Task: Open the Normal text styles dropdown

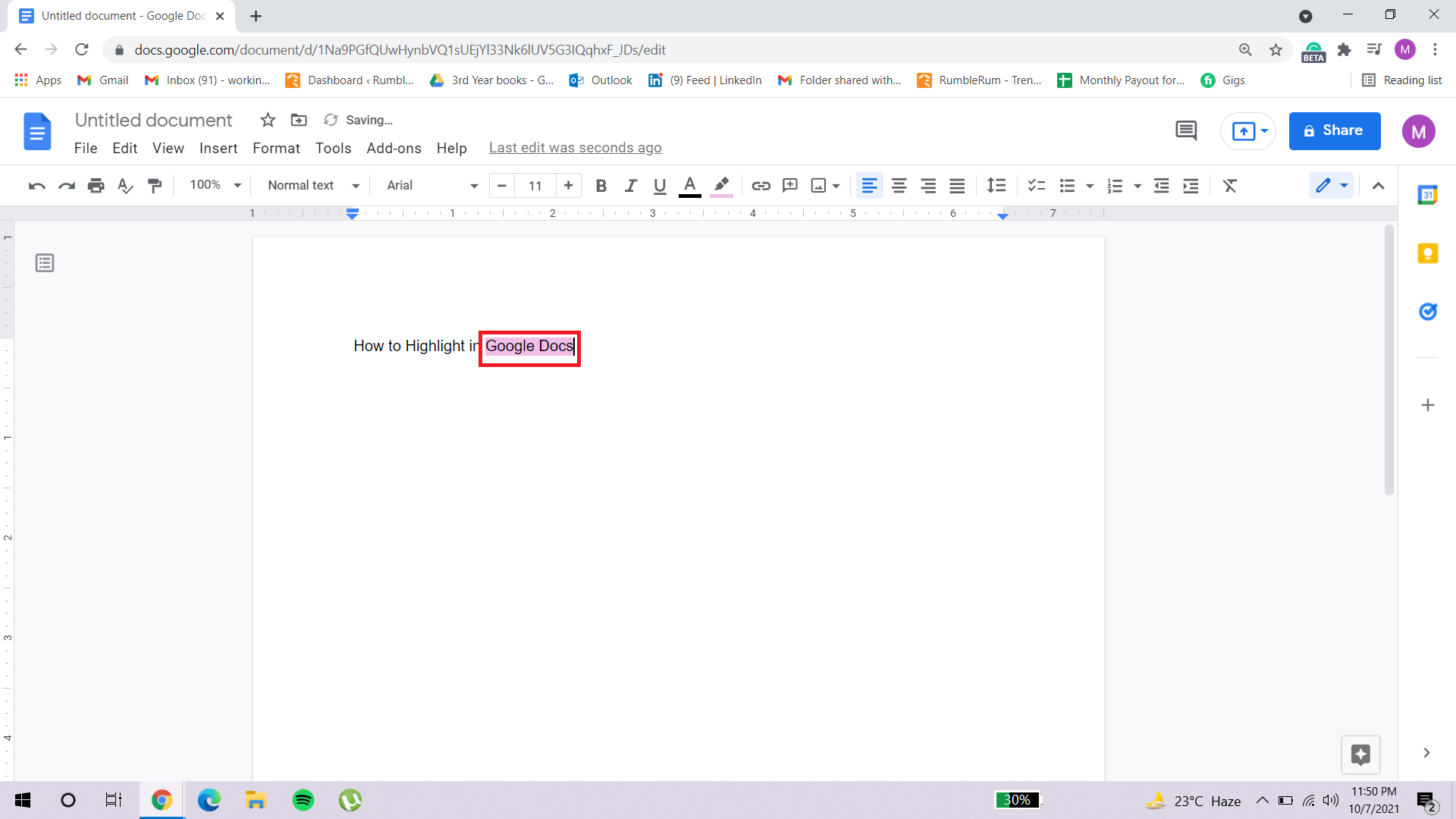Action: pyautogui.click(x=313, y=186)
